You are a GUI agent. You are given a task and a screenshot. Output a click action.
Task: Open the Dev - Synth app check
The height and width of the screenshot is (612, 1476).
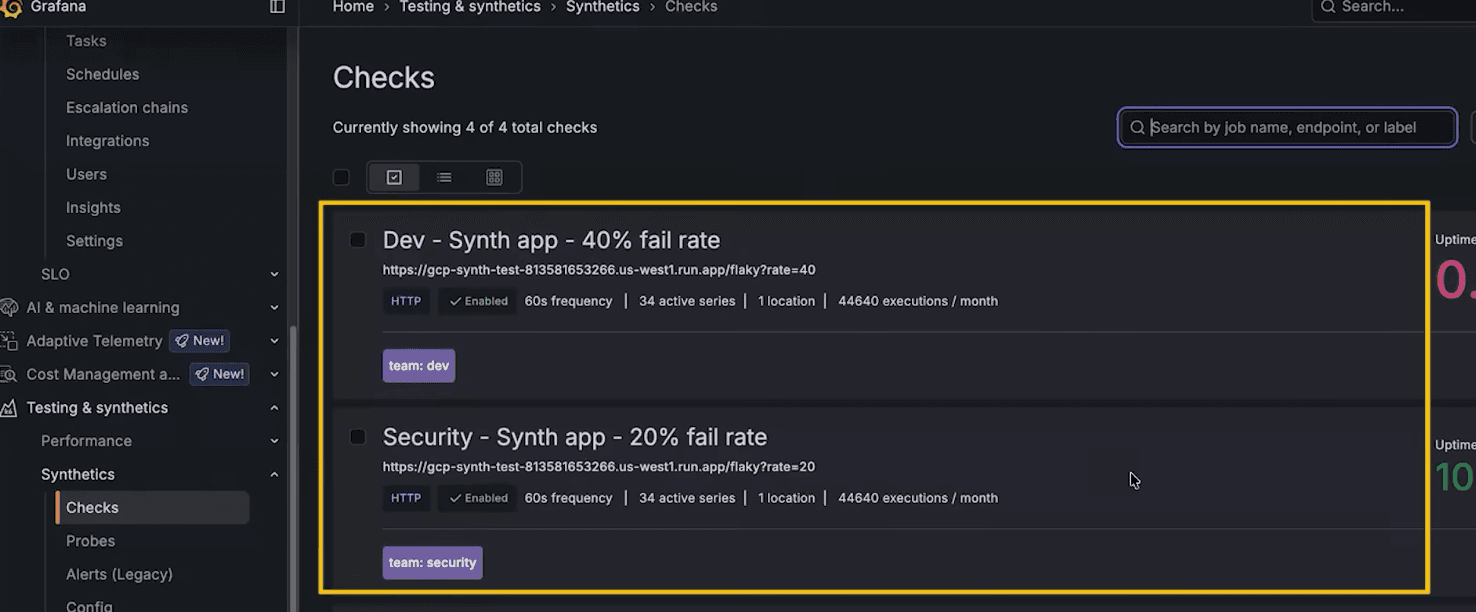click(551, 239)
